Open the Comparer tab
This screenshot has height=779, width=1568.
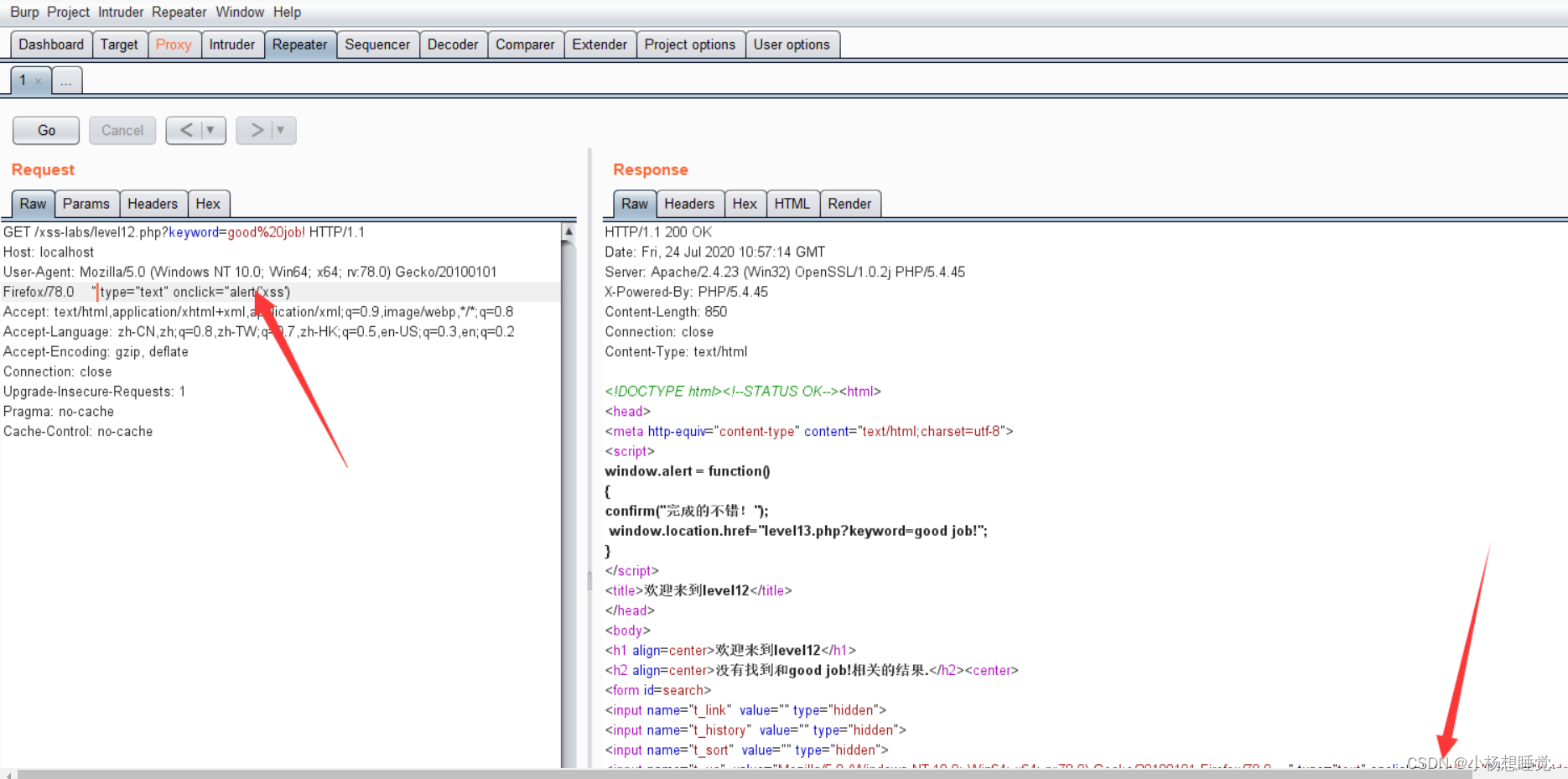click(x=525, y=44)
